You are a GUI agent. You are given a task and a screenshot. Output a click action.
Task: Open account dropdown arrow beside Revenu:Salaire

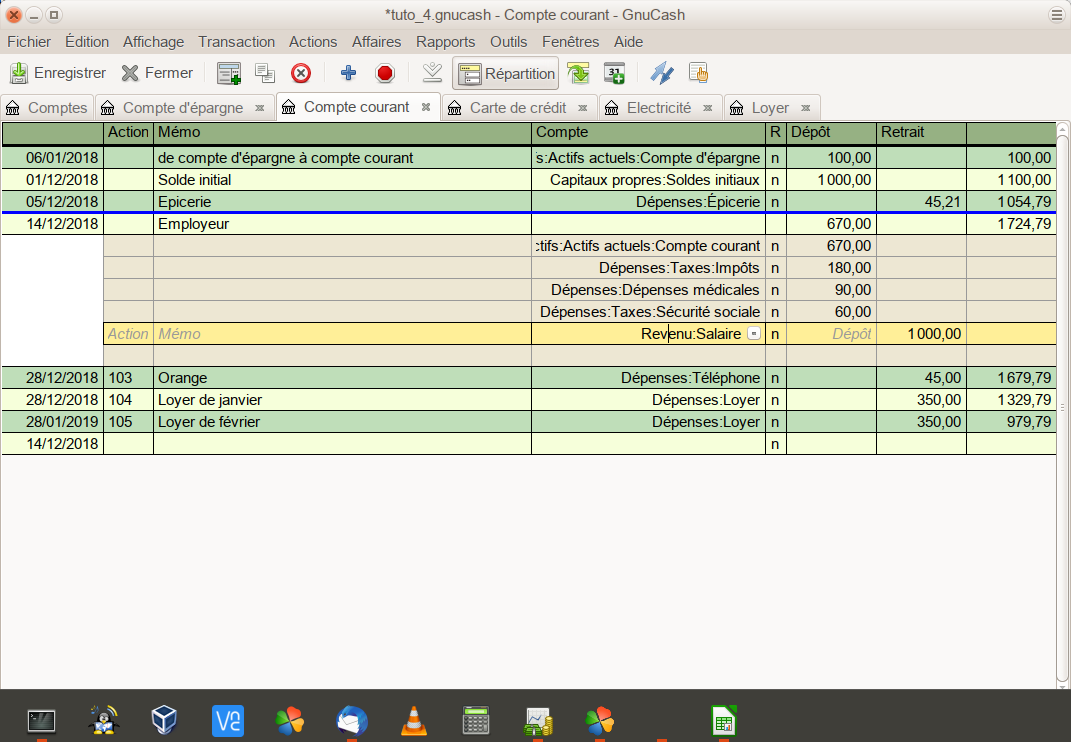tap(754, 334)
